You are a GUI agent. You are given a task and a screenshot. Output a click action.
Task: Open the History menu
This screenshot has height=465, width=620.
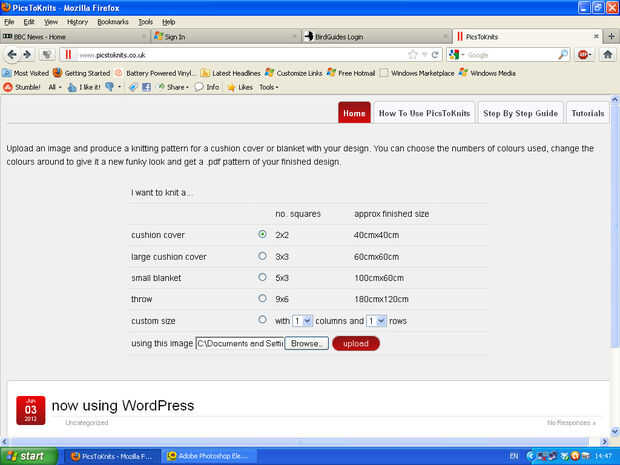(x=77, y=22)
